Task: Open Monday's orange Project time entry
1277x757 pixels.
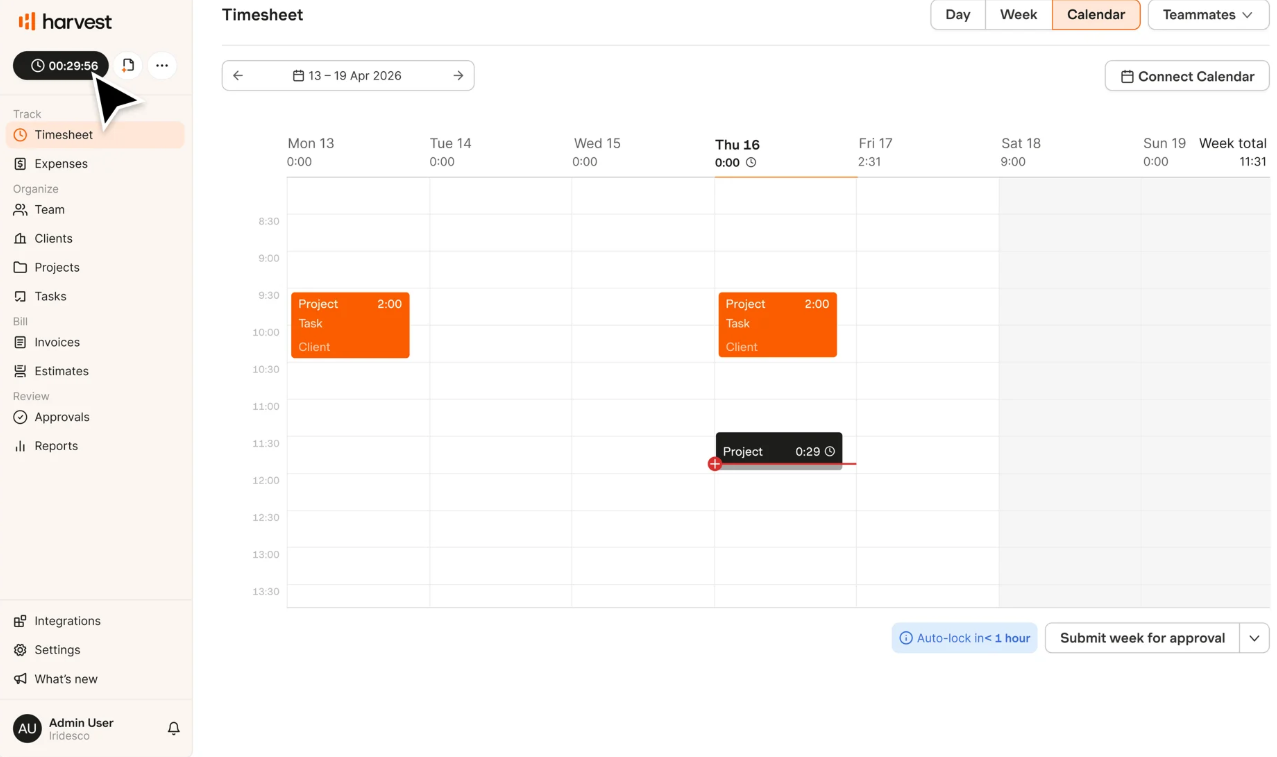Action: pos(350,325)
